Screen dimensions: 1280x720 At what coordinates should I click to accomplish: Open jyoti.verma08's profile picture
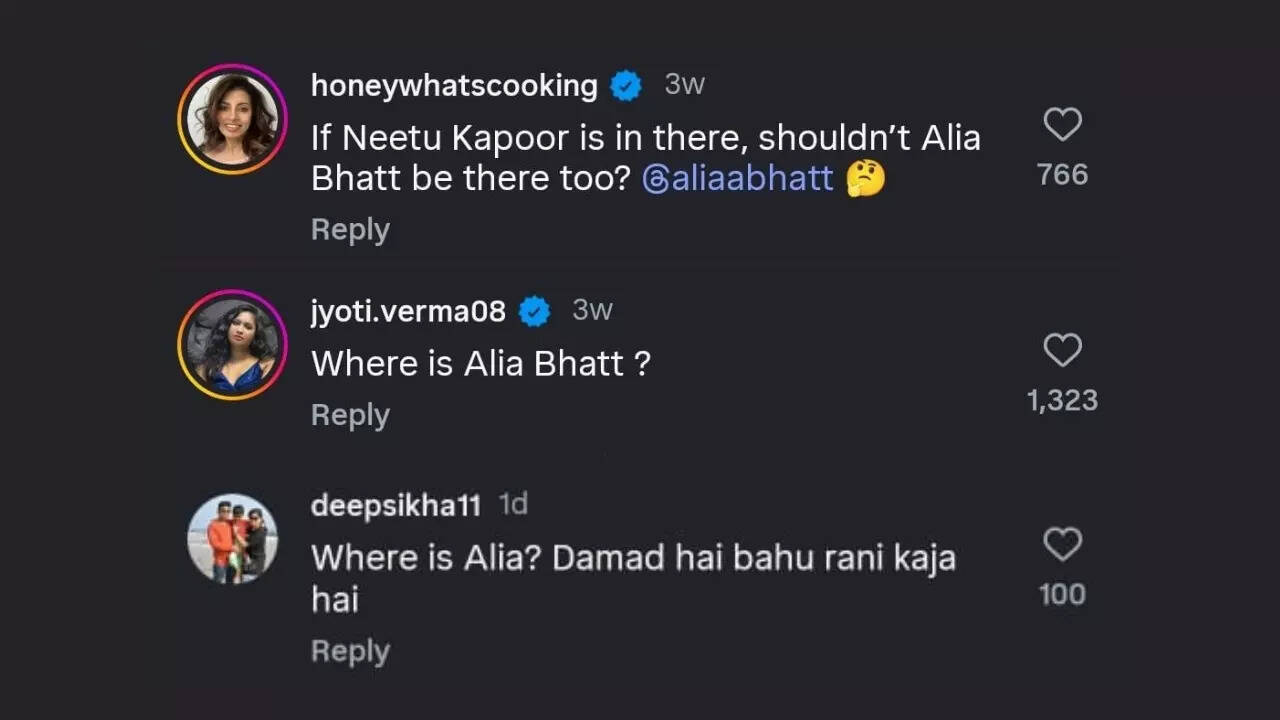[x=231, y=344]
